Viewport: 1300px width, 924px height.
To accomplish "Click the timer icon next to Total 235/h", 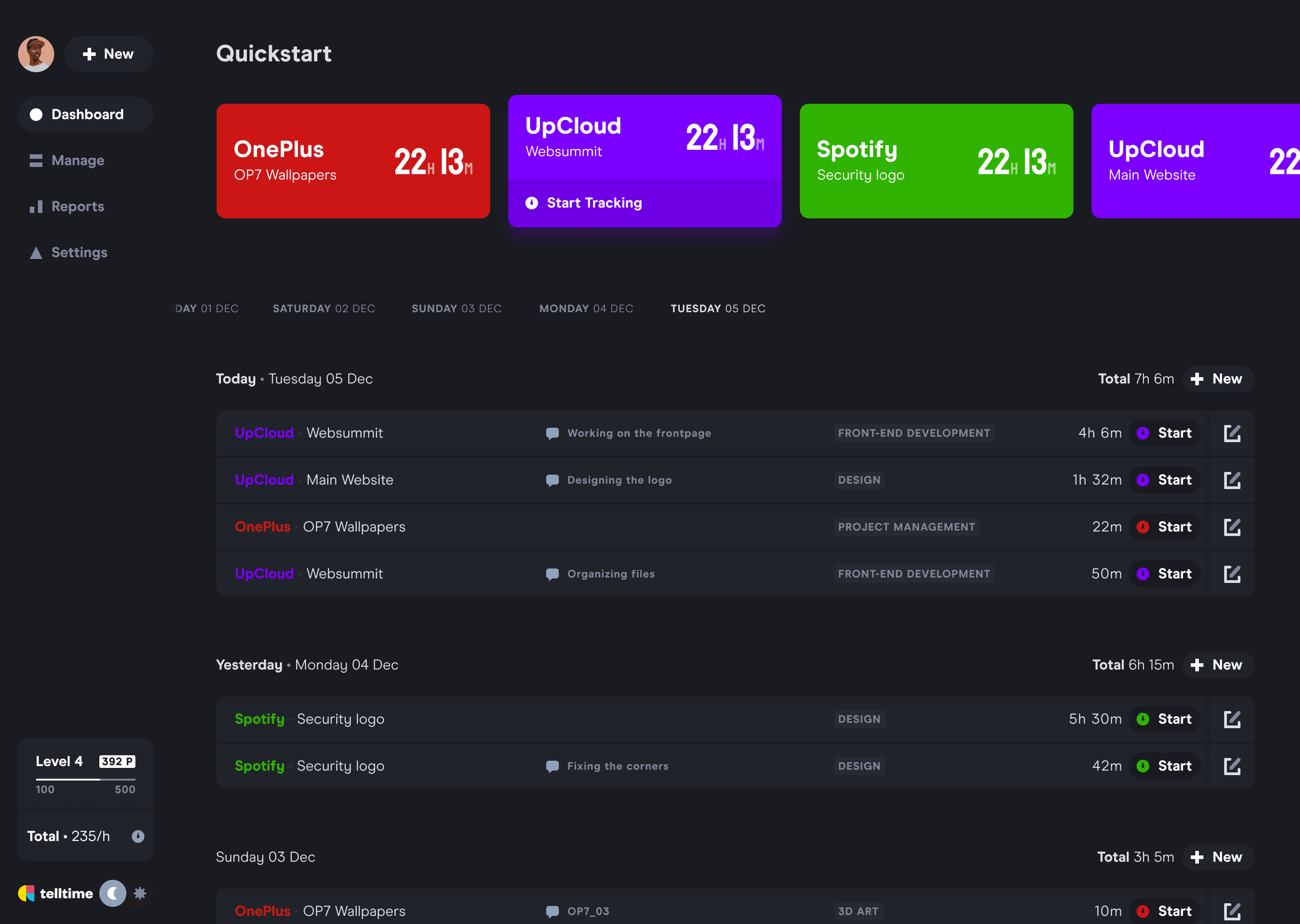I will (138, 836).
